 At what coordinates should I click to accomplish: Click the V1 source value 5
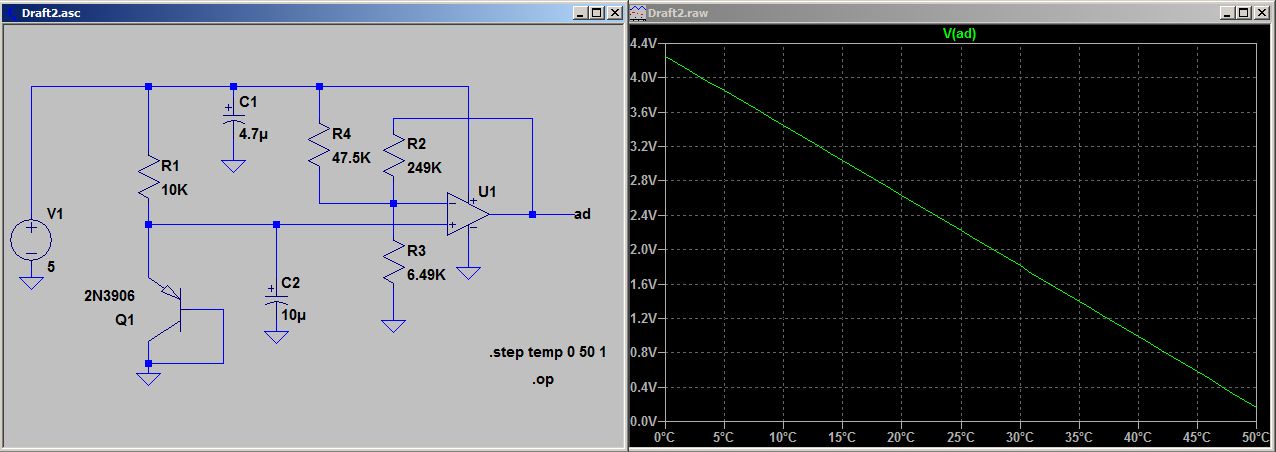[x=52, y=267]
